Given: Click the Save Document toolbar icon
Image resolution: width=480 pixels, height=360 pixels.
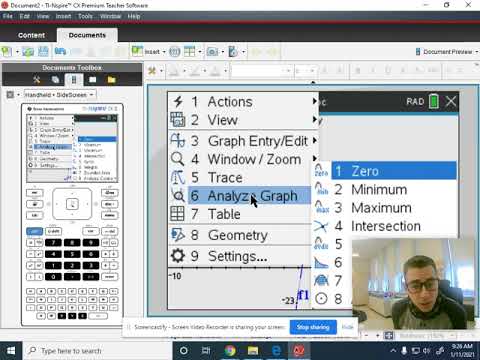Looking at the screenshot, I should pos(43,52).
